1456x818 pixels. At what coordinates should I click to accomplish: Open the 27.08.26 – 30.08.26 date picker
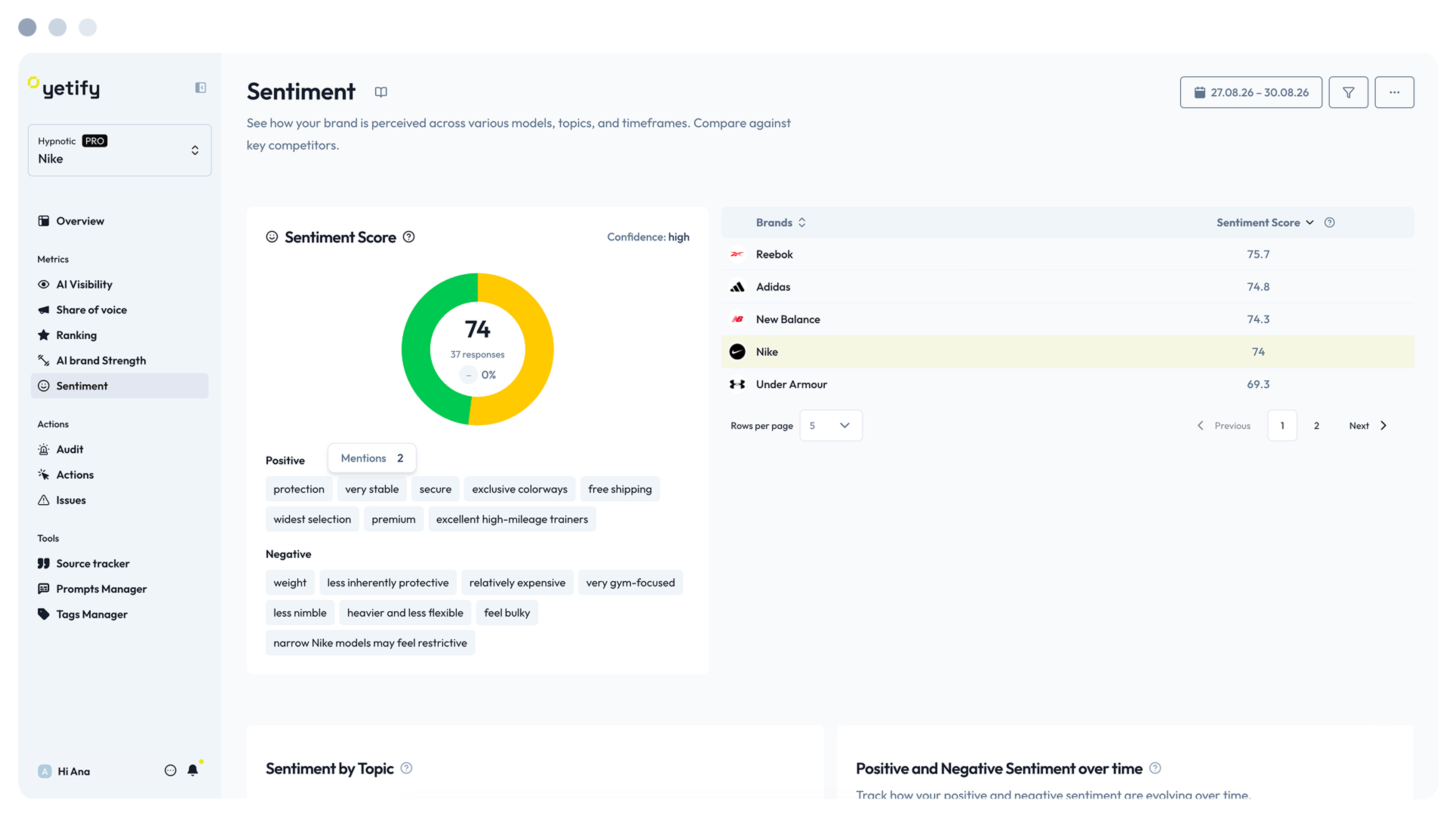point(1251,92)
